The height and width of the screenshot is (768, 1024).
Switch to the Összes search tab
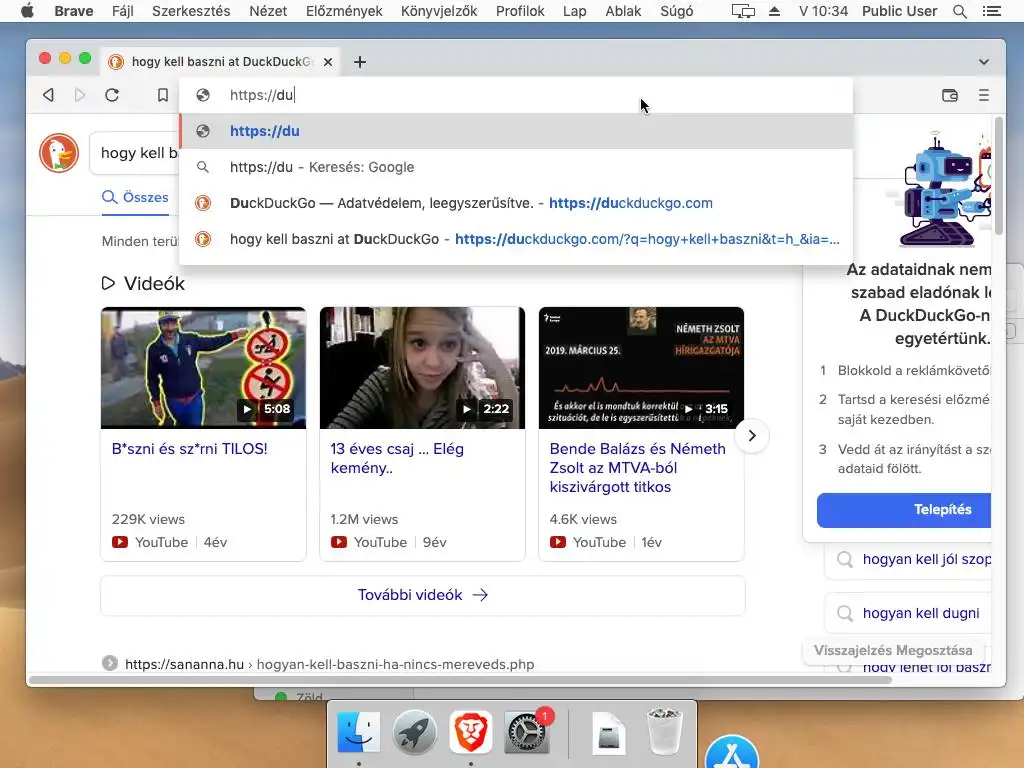tap(135, 197)
